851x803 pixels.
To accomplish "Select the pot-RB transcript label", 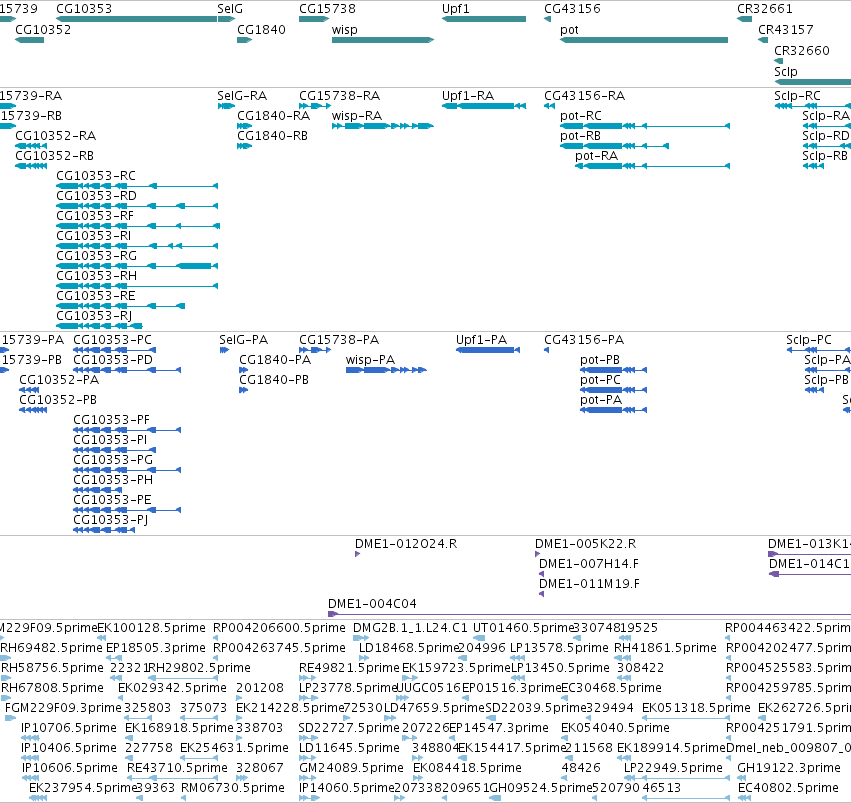I will (580, 136).
